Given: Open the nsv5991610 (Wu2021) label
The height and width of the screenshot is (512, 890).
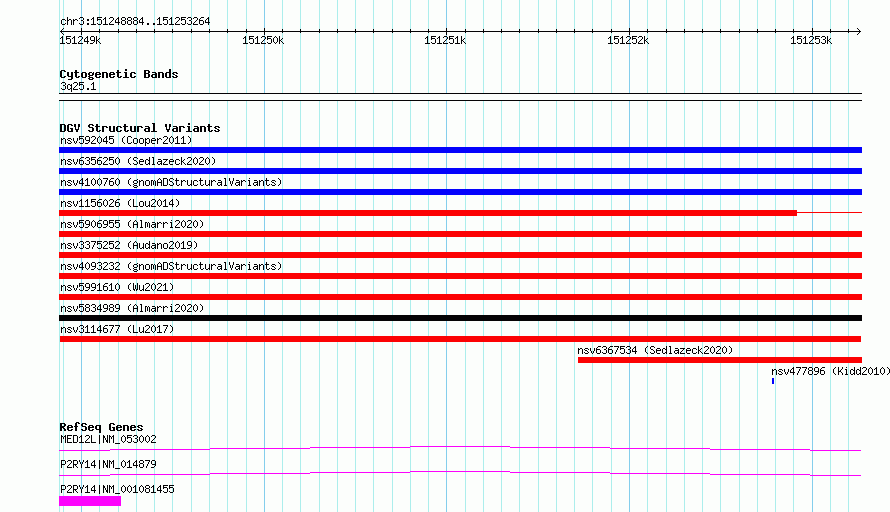Looking at the screenshot, I should [117, 287].
